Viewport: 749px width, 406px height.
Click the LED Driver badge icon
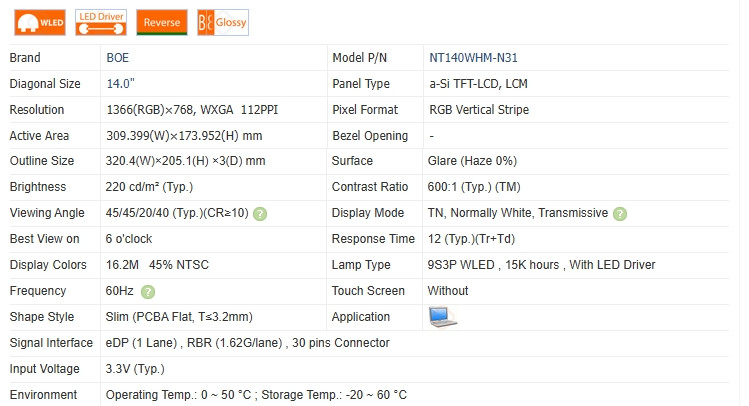[101, 22]
